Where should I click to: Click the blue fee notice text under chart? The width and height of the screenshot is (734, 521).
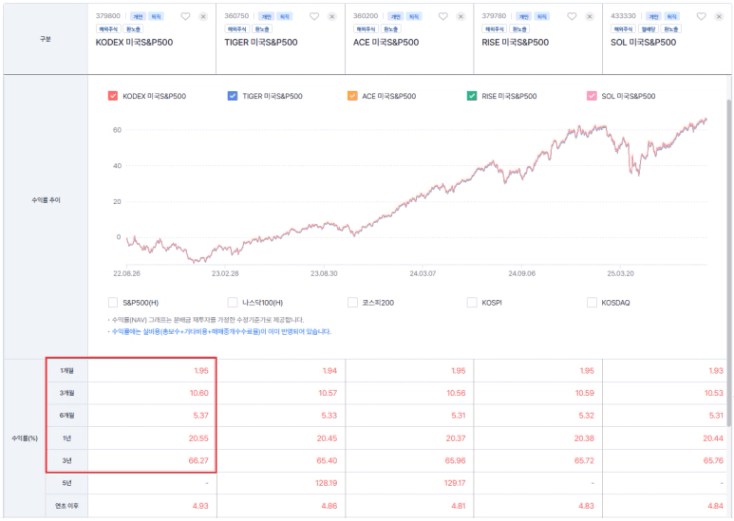220,331
